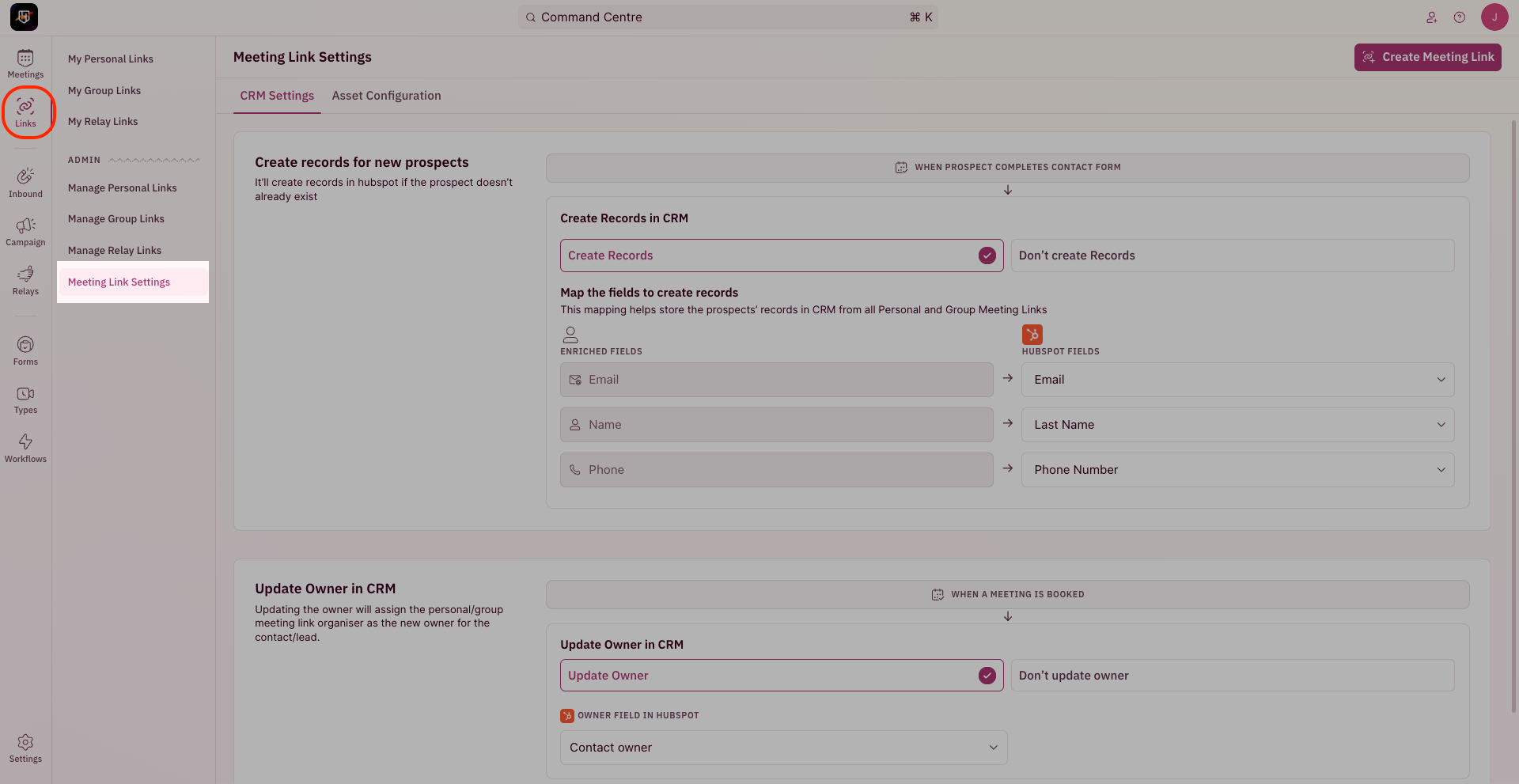The image size is (1519, 784).
Task: Open the Meetings section in sidebar
Action: 25,64
